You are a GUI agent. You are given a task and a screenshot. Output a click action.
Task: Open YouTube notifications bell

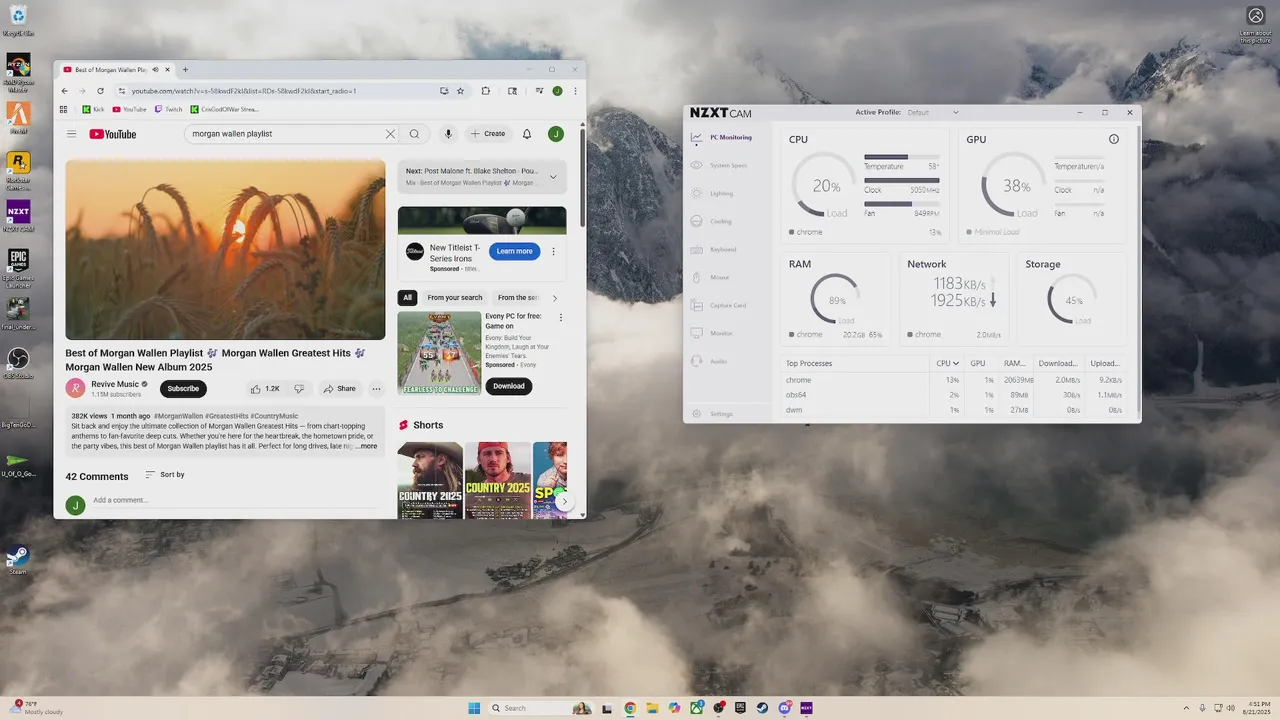527,134
